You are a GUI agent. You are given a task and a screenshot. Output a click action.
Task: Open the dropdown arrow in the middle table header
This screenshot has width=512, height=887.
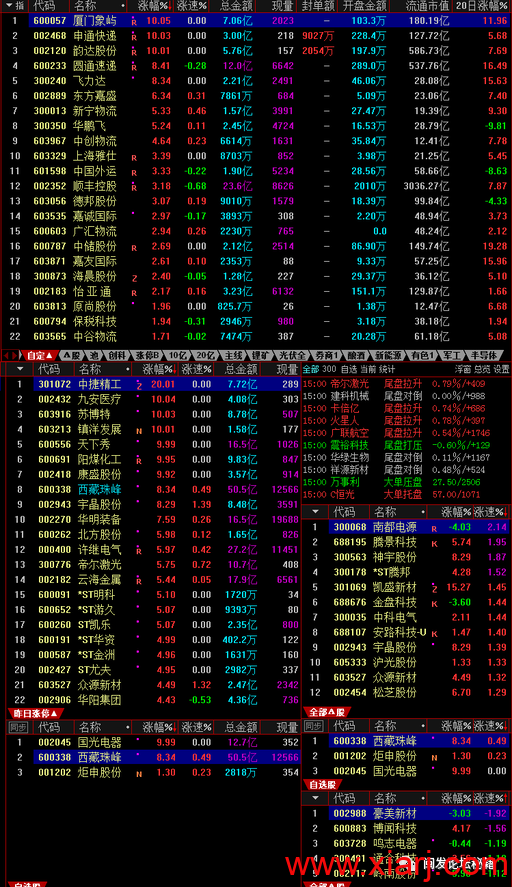tap(20, 369)
